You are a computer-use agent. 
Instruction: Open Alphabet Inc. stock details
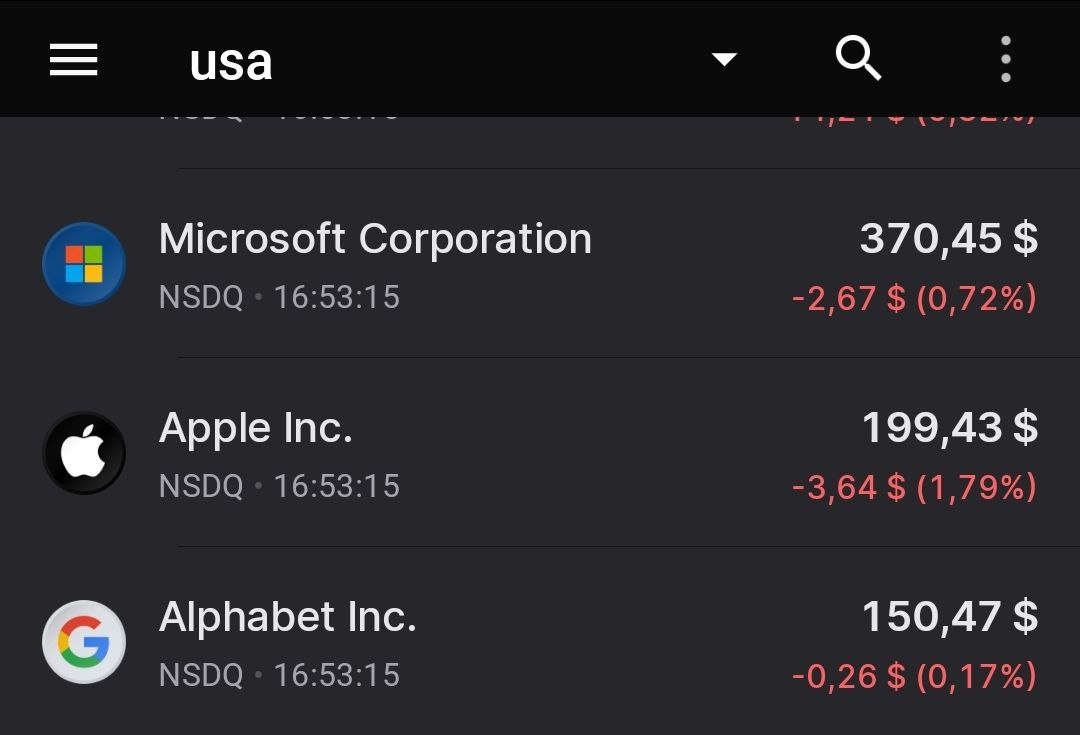coord(288,618)
